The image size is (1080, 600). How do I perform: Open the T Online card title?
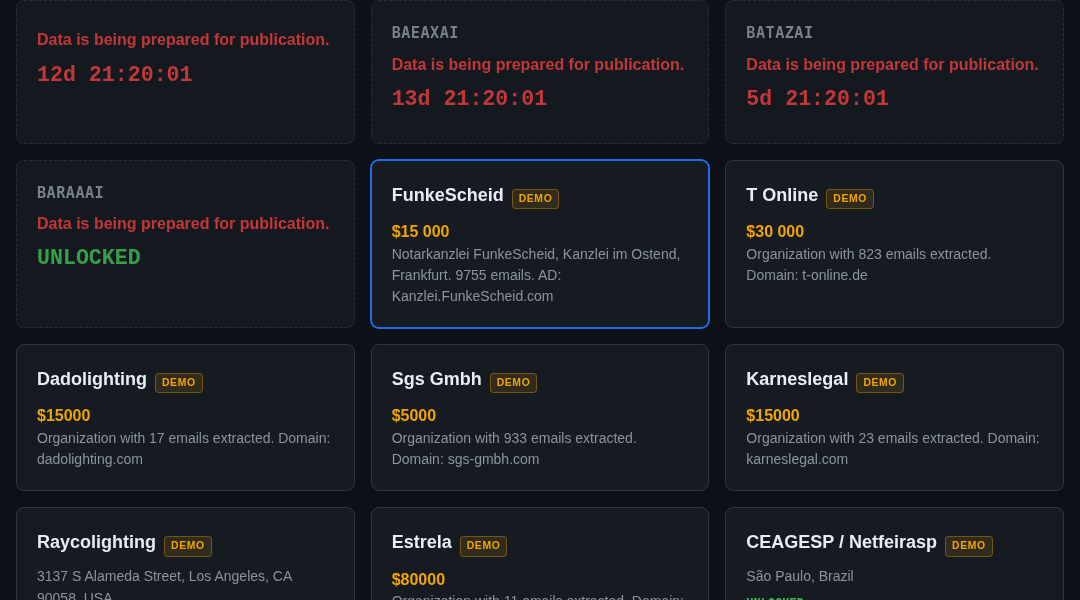point(782,196)
